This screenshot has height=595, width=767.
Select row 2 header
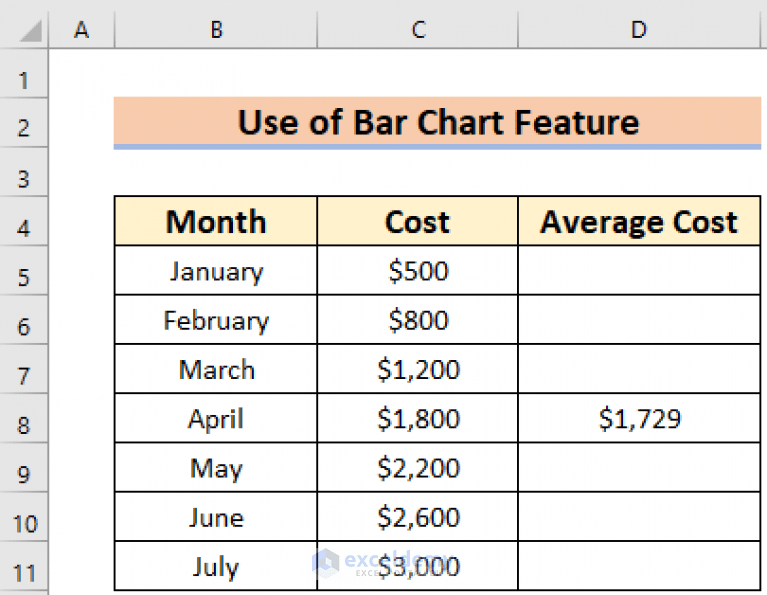[24, 127]
